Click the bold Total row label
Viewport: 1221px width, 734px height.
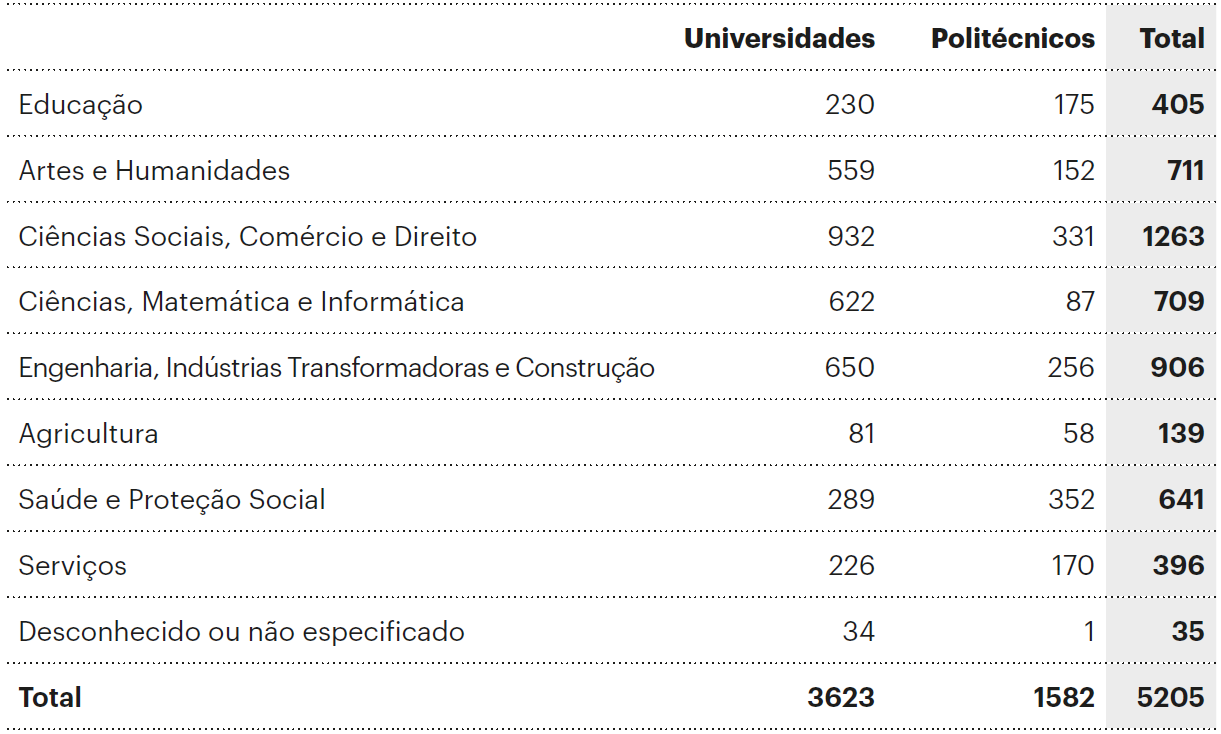(x=50, y=698)
